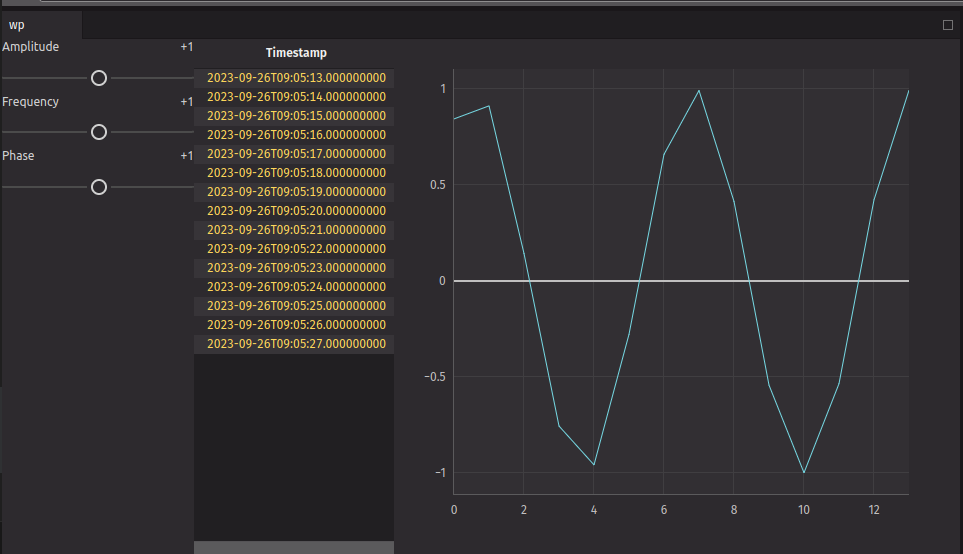Click the Amplitude +1 value label
This screenshot has width=963, height=554.
click(186, 47)
